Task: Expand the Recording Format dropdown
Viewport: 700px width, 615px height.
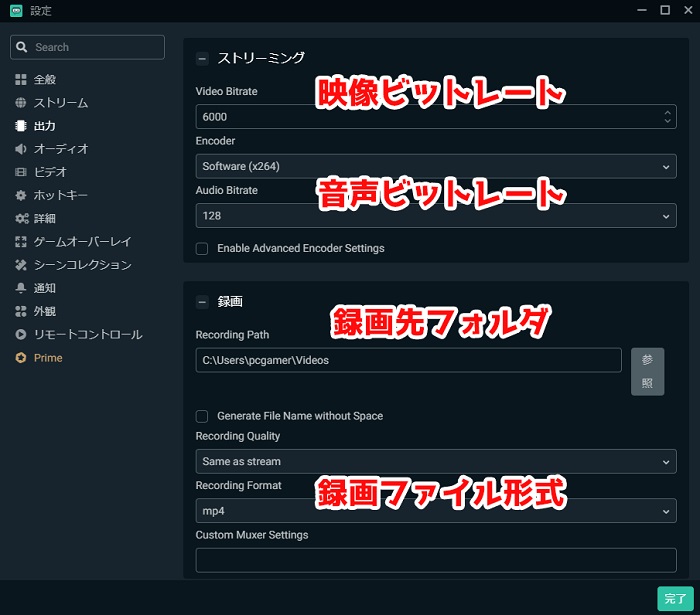Action: pyautogui.click(x=435, y=511)
